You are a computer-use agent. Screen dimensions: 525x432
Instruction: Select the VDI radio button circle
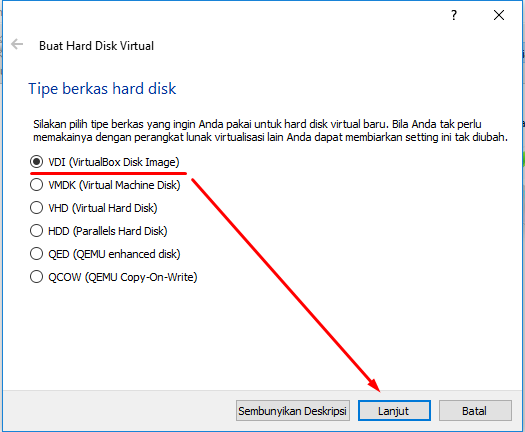coord(36,162)
